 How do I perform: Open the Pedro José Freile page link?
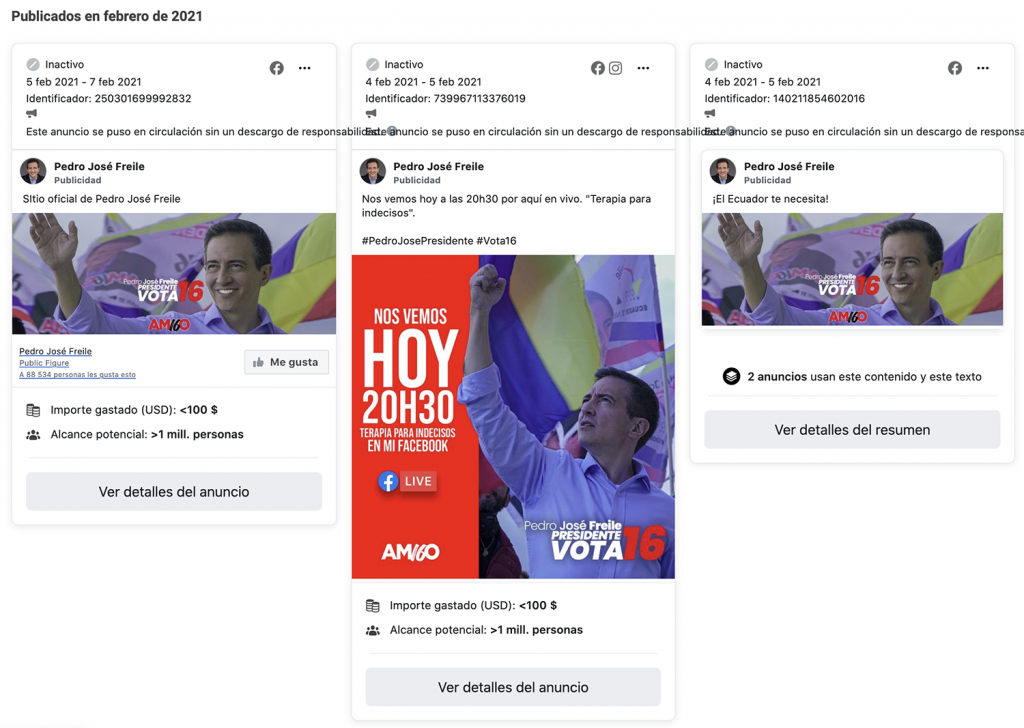[x=56, y=351]
